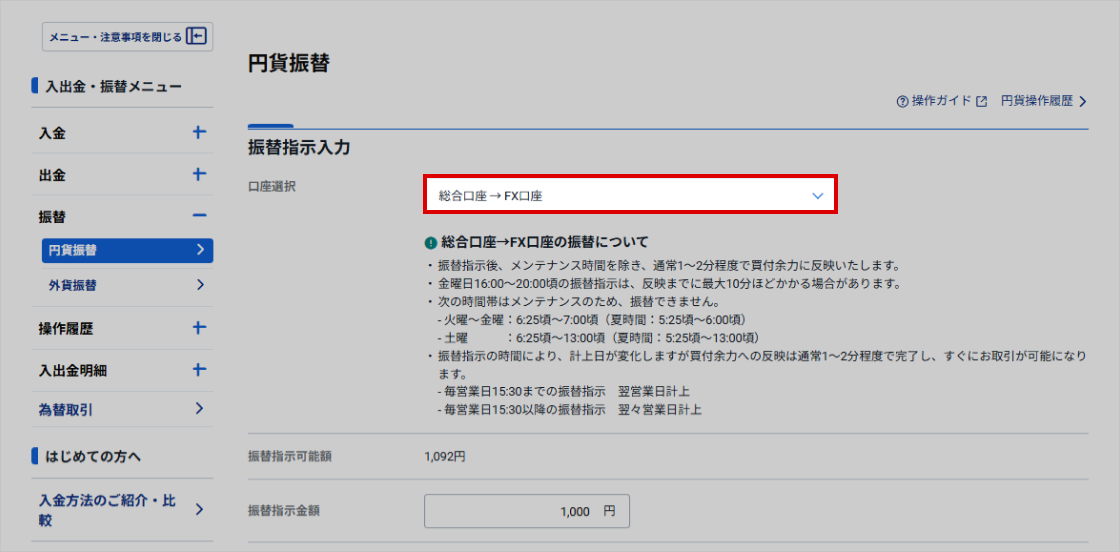Click the 出金 menu label
The height and width of the screenshot is (552, 1120).
pos(53,175)
